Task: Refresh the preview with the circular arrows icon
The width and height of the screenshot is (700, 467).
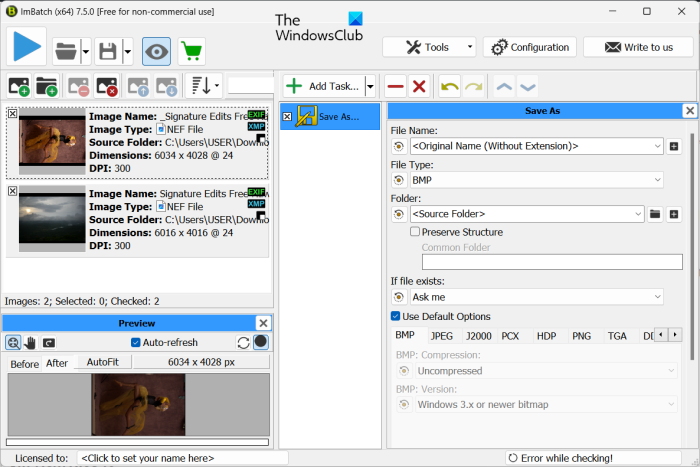Action: tap(243, 342)
